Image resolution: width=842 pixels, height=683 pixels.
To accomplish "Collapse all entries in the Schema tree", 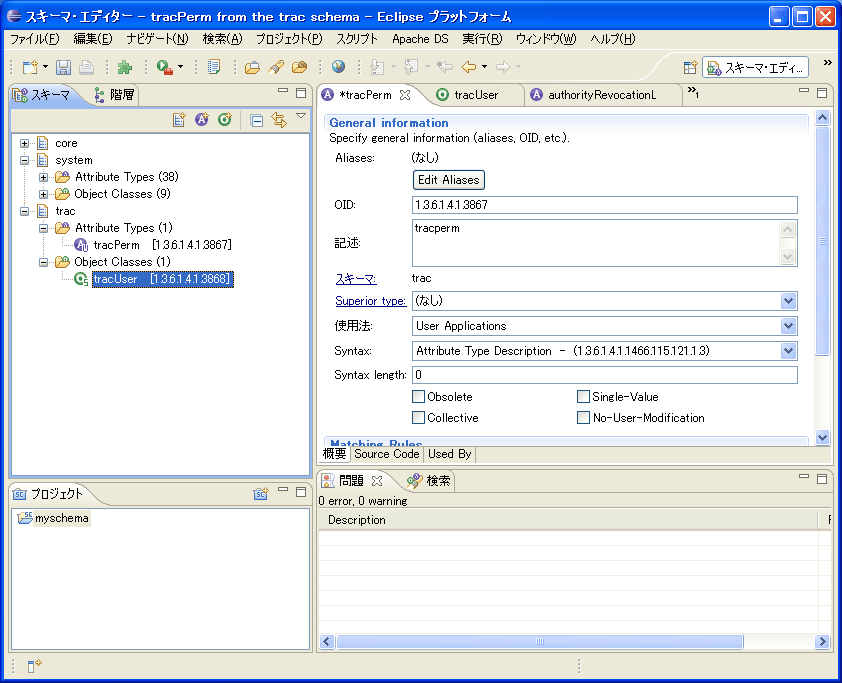I will [258, 119].
